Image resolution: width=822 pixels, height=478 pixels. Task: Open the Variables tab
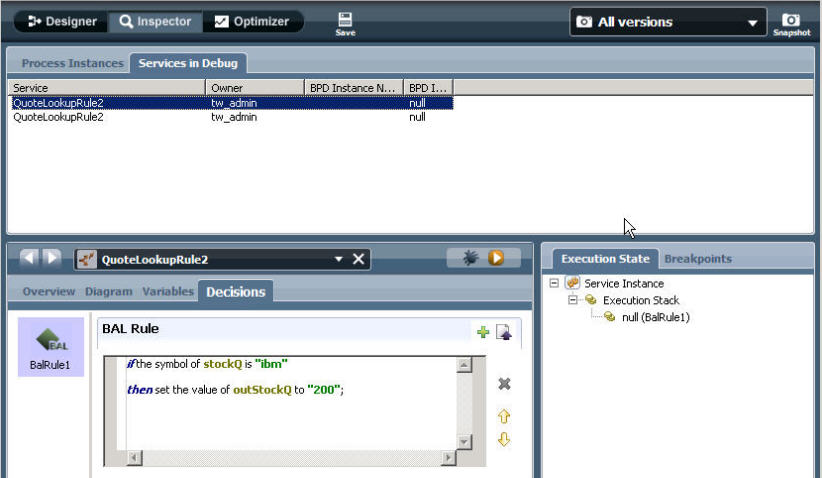click(x=168, y=291)
